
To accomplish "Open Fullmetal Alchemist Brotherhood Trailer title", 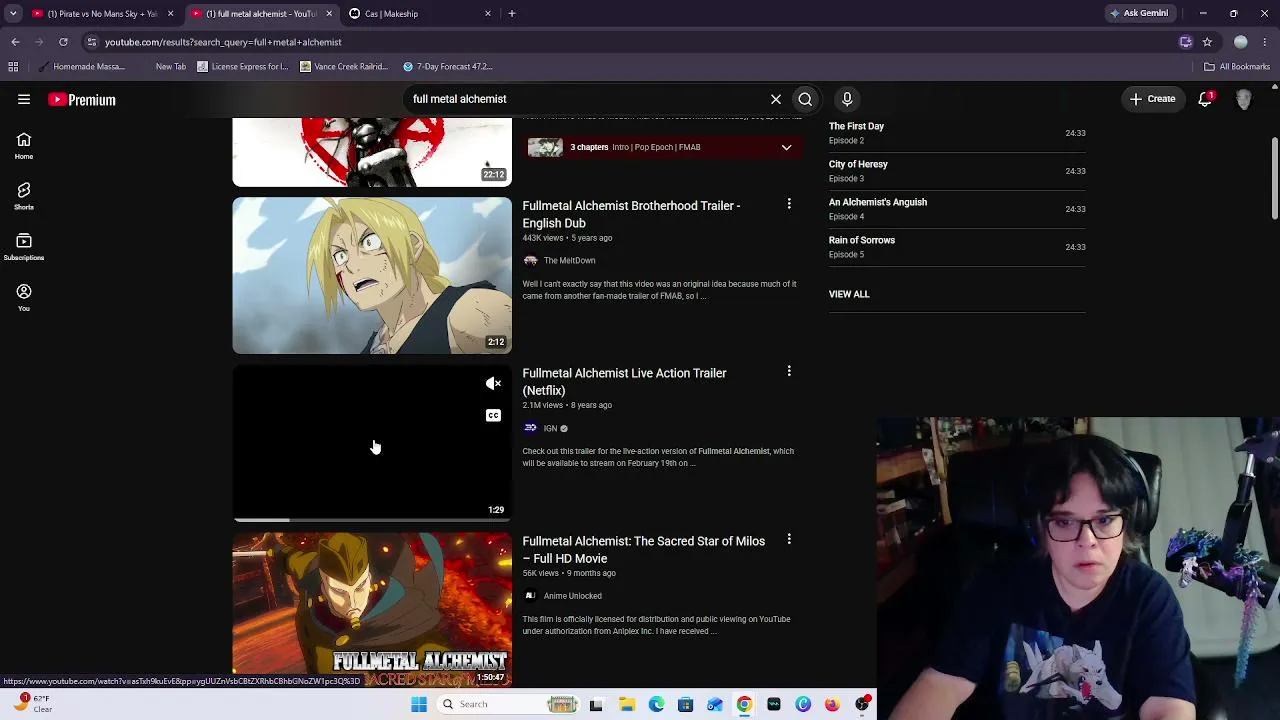I will point(631,214).
